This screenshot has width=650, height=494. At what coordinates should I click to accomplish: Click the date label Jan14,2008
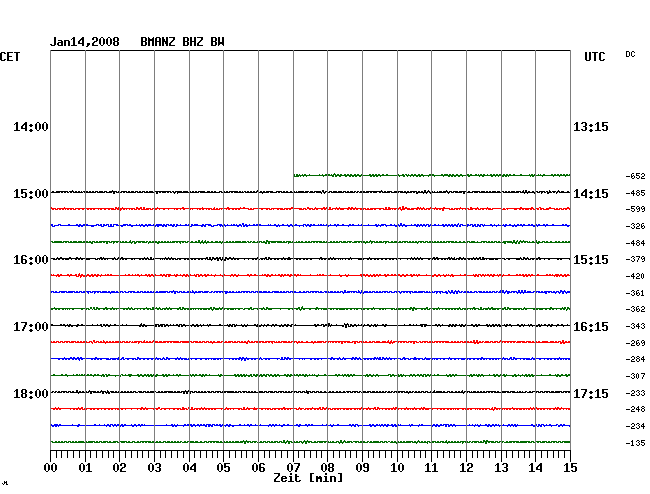(x=85, y=42)
